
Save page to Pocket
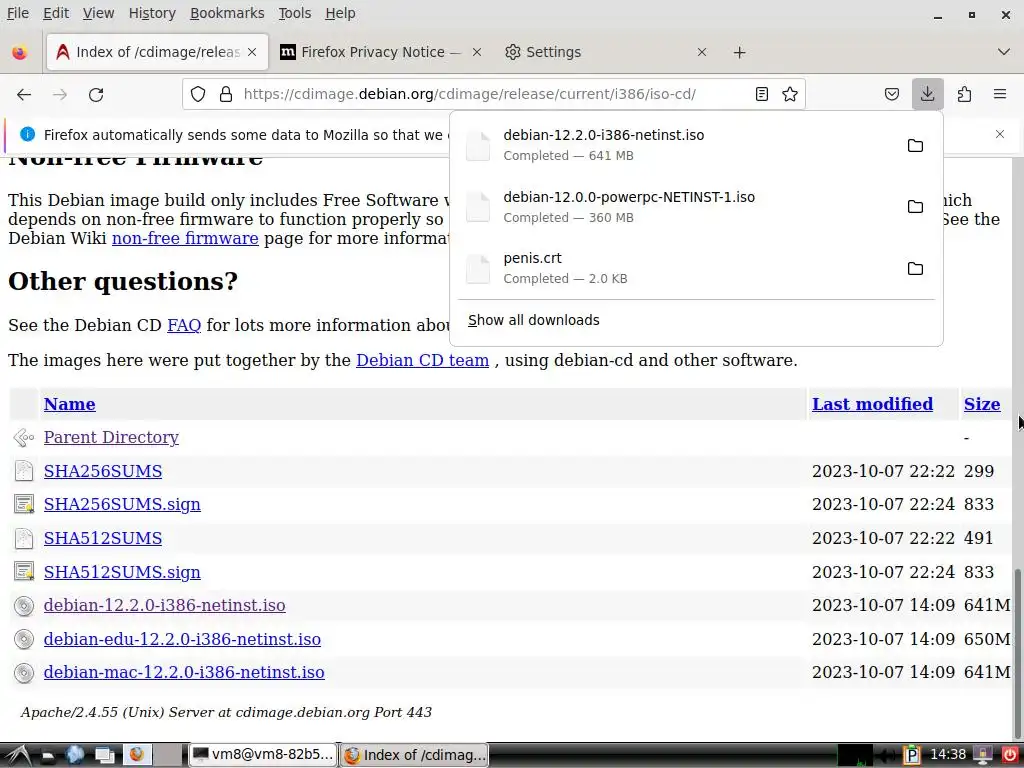891,94
